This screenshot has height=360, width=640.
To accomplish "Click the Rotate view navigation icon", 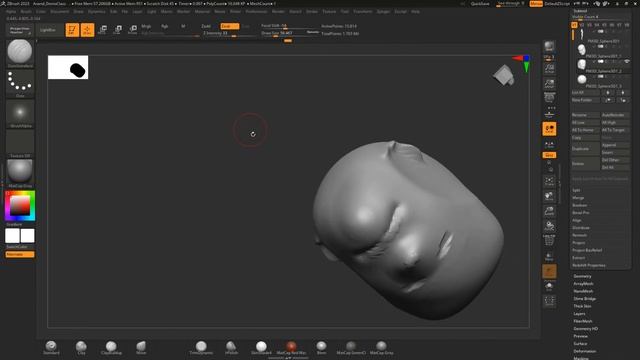I will pos(549,226).
